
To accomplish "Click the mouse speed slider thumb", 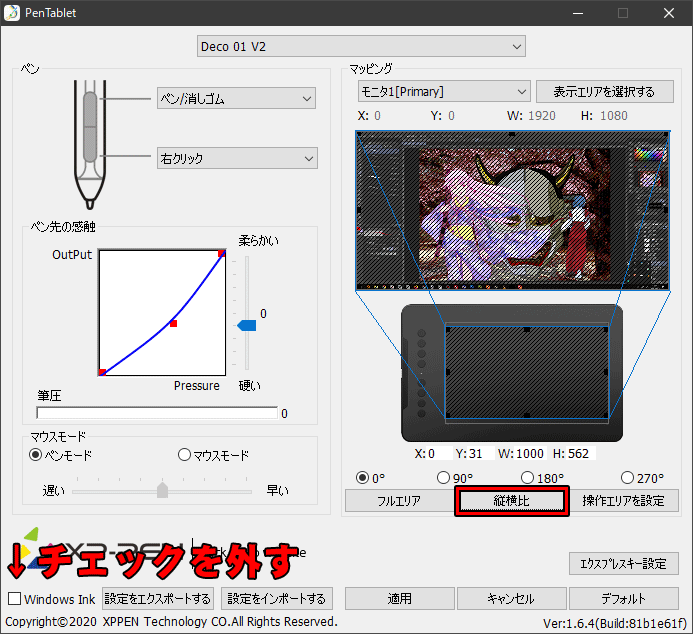I will tap(163, 490).
